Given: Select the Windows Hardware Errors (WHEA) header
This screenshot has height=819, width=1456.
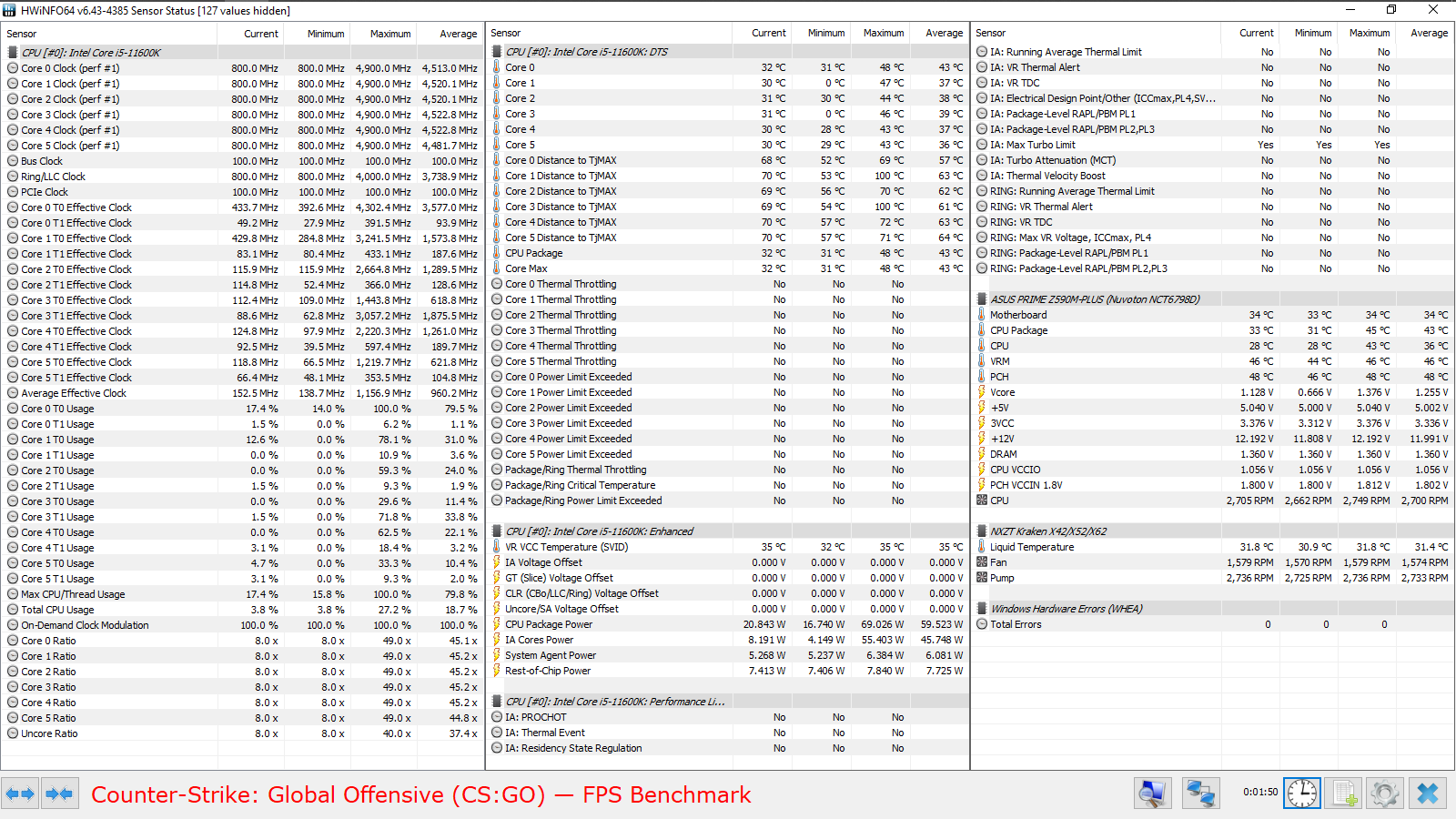Looking at the screenshot, I should tap(1213, 609).
